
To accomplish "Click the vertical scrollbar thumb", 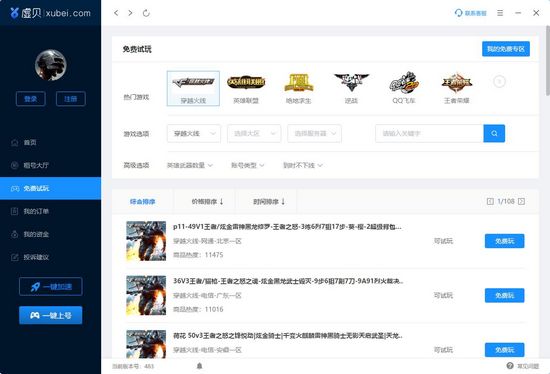I will [x=548, y=60].
